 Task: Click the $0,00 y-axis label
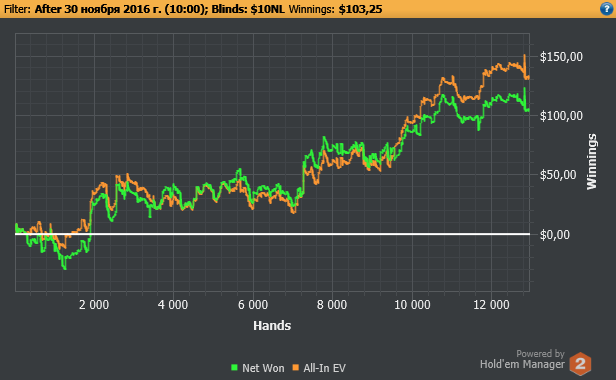click(555, 235)
